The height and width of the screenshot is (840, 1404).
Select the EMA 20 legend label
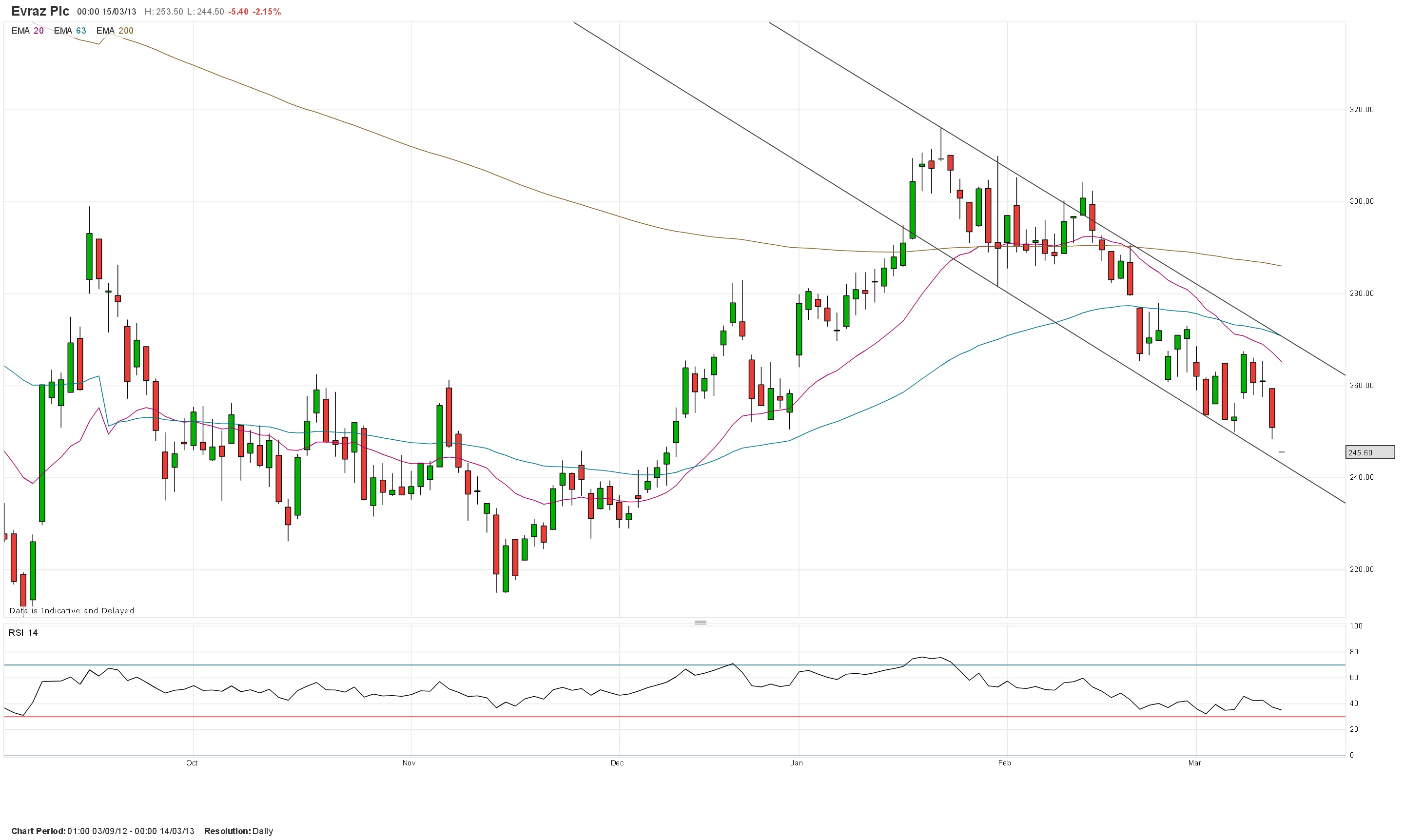[x=27, y=31]
